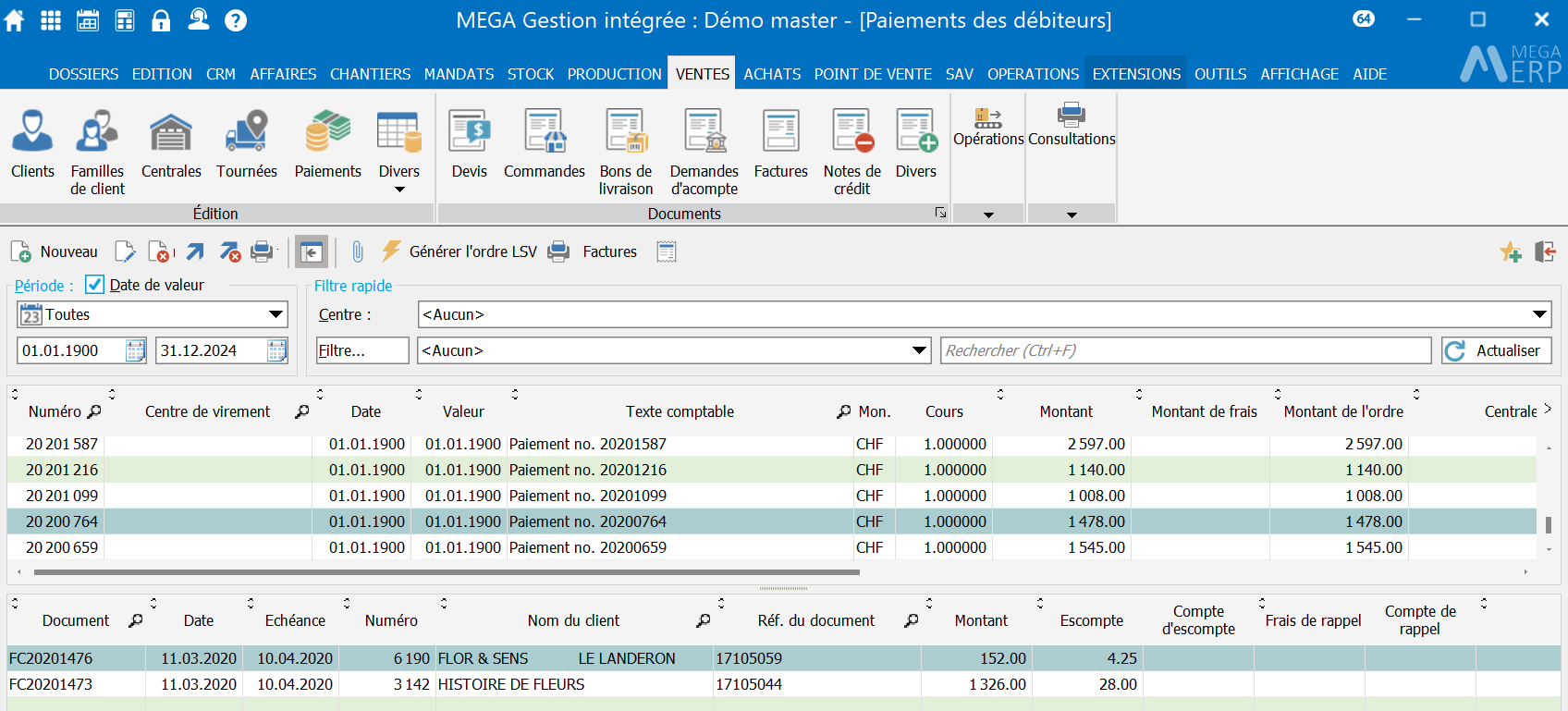The width and height of the screenshot is (1568, 711).
Task: Click the edit payment pencil icon
Action: tap(125, 251)
